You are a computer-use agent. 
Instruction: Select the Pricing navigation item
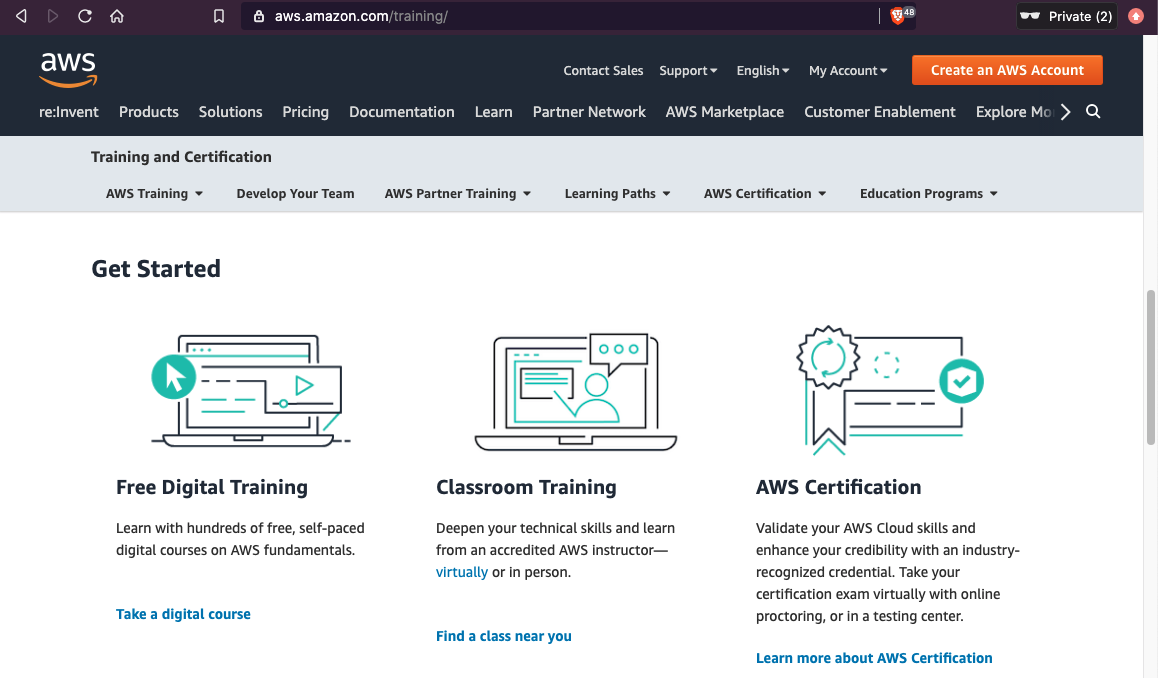coord(305,112)
